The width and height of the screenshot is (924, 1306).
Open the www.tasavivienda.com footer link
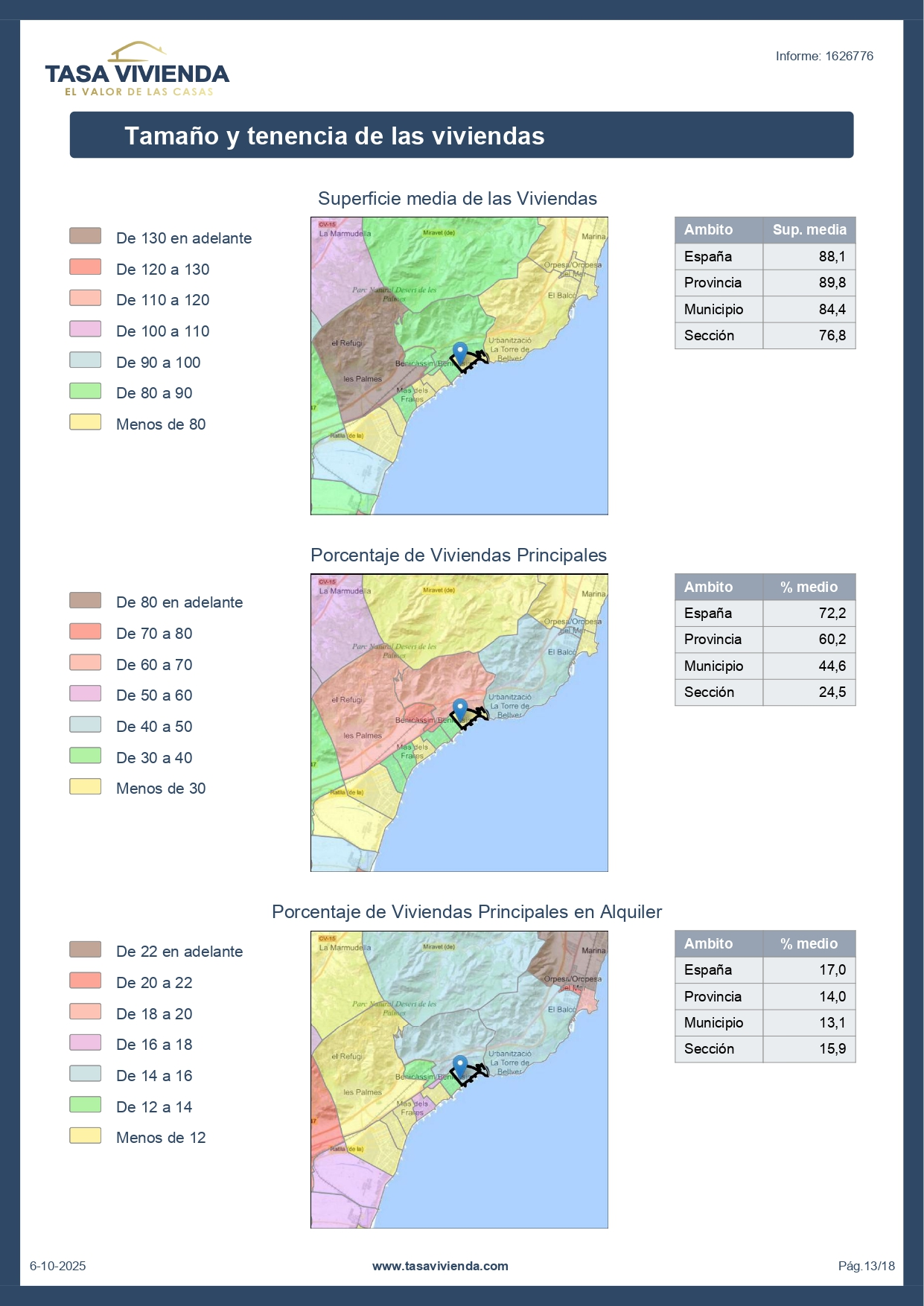[x=440, y=1266]
